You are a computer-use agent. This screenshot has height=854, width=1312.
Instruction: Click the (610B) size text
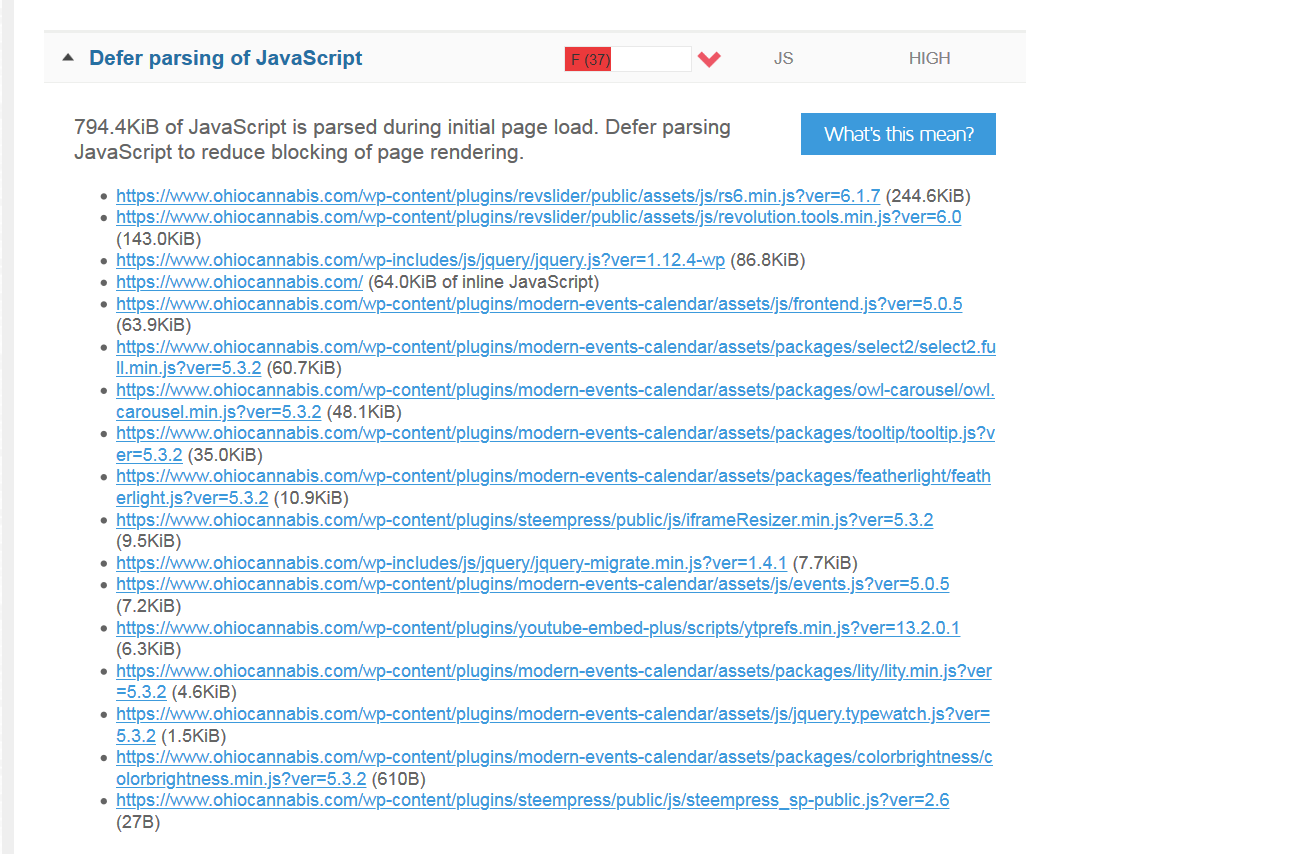coord(398,778)
